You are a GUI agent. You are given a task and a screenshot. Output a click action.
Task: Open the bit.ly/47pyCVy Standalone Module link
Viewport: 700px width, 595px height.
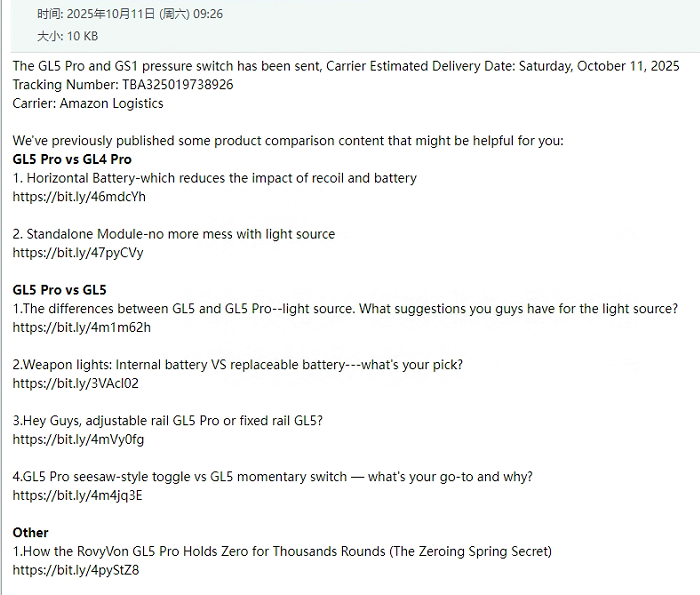click(78, 253)
